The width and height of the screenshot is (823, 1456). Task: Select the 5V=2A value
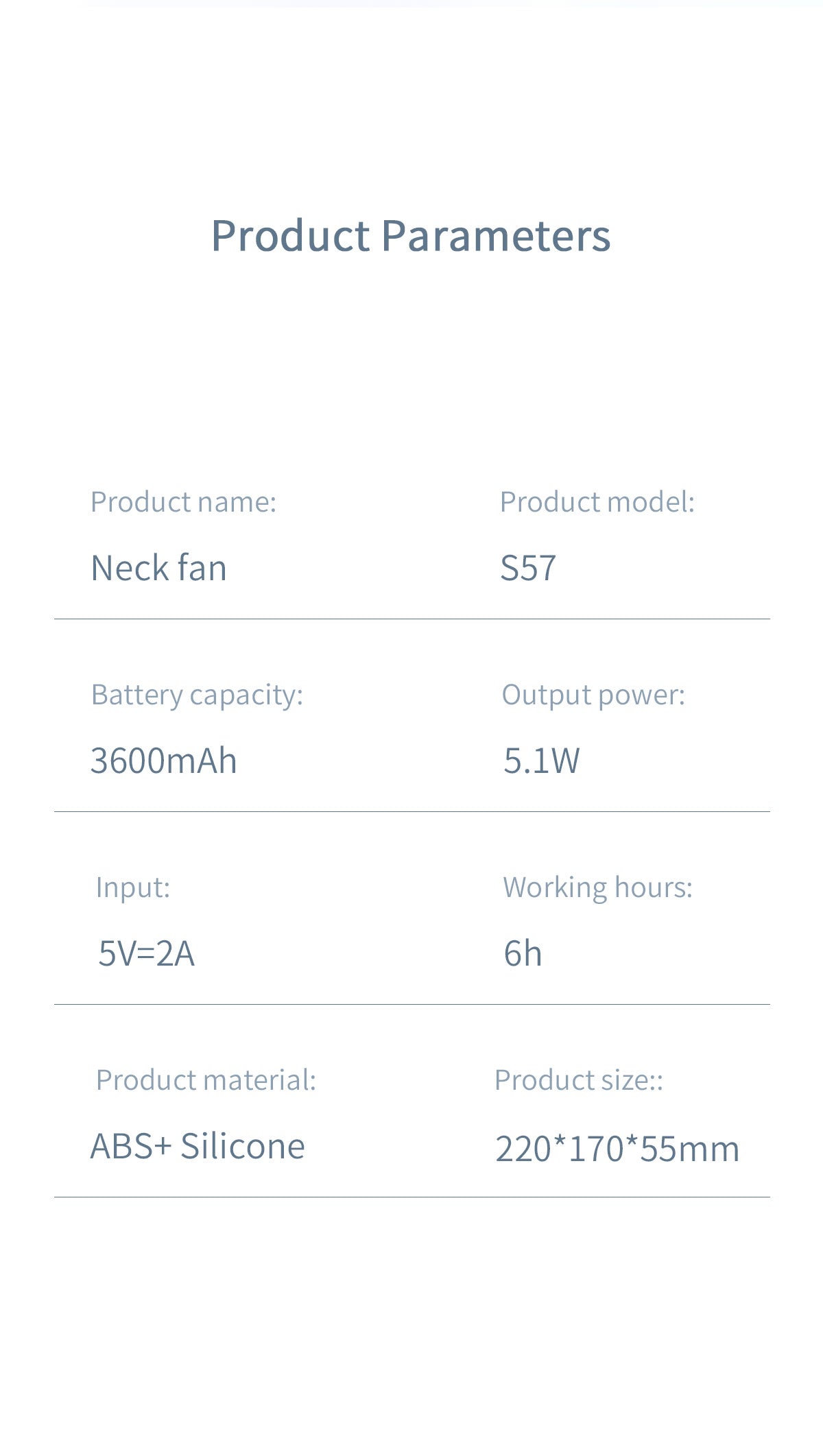tap(146, 954)
